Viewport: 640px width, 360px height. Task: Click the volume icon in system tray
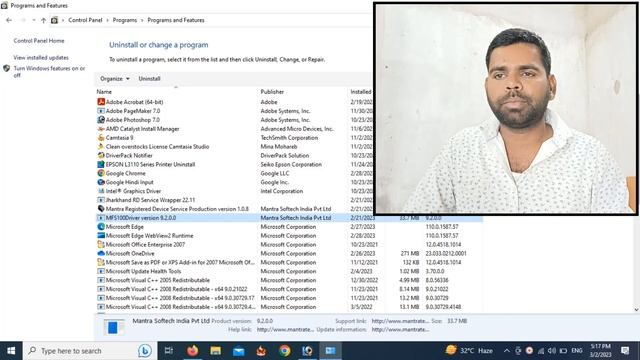click(x=552, y=351)
